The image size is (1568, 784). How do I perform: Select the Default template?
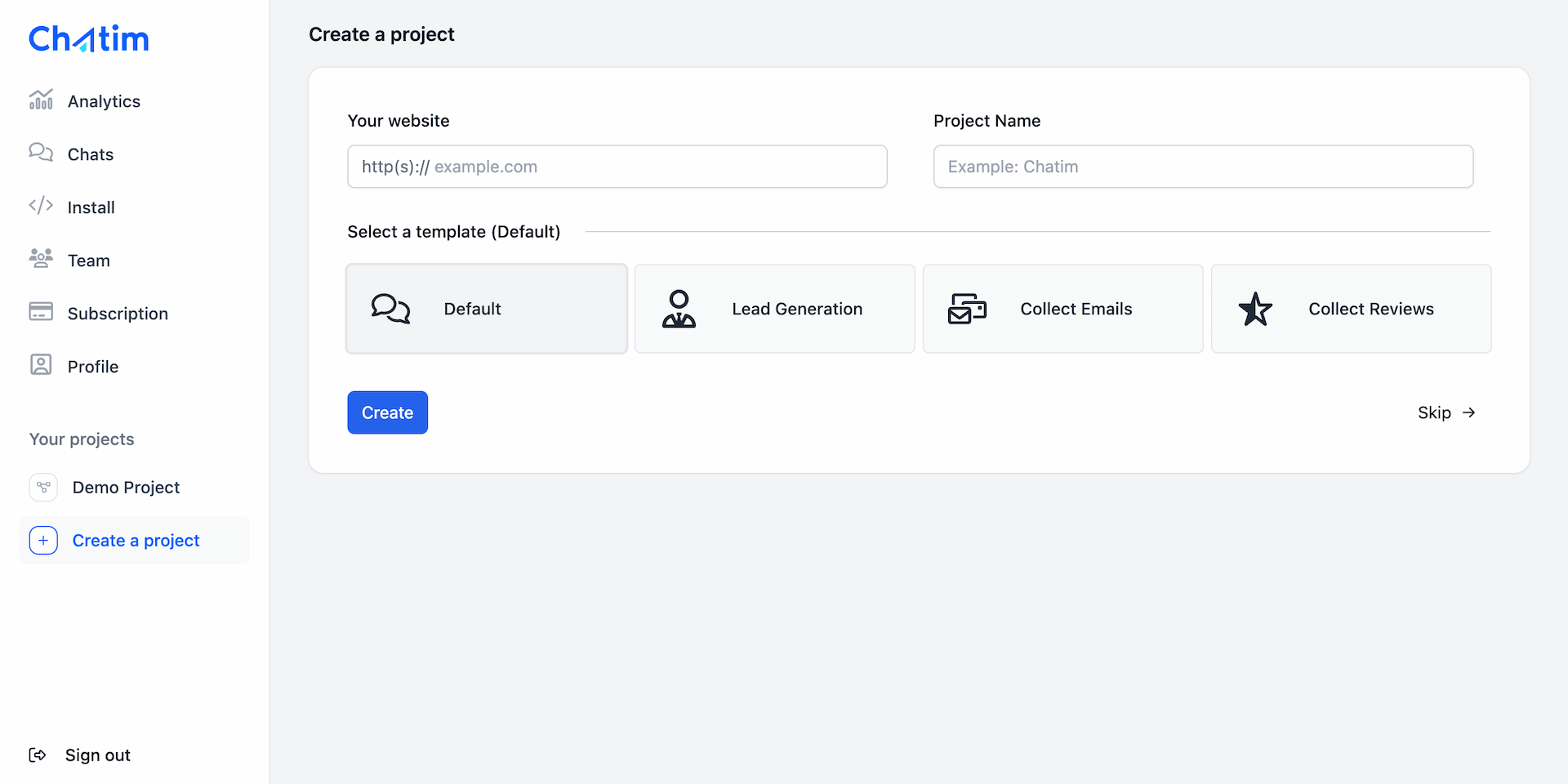486,309
